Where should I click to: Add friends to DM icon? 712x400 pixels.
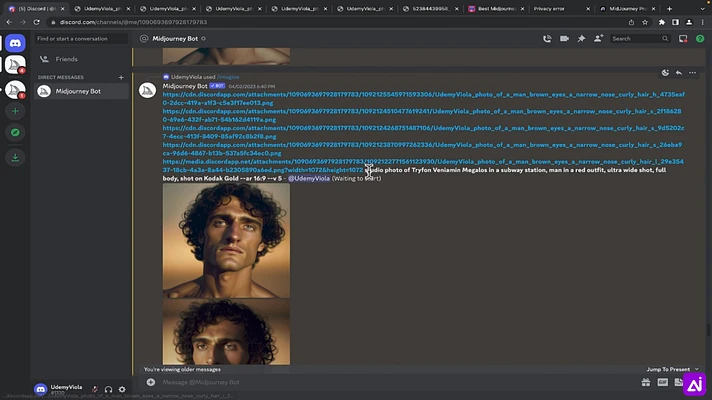(598, 39)
